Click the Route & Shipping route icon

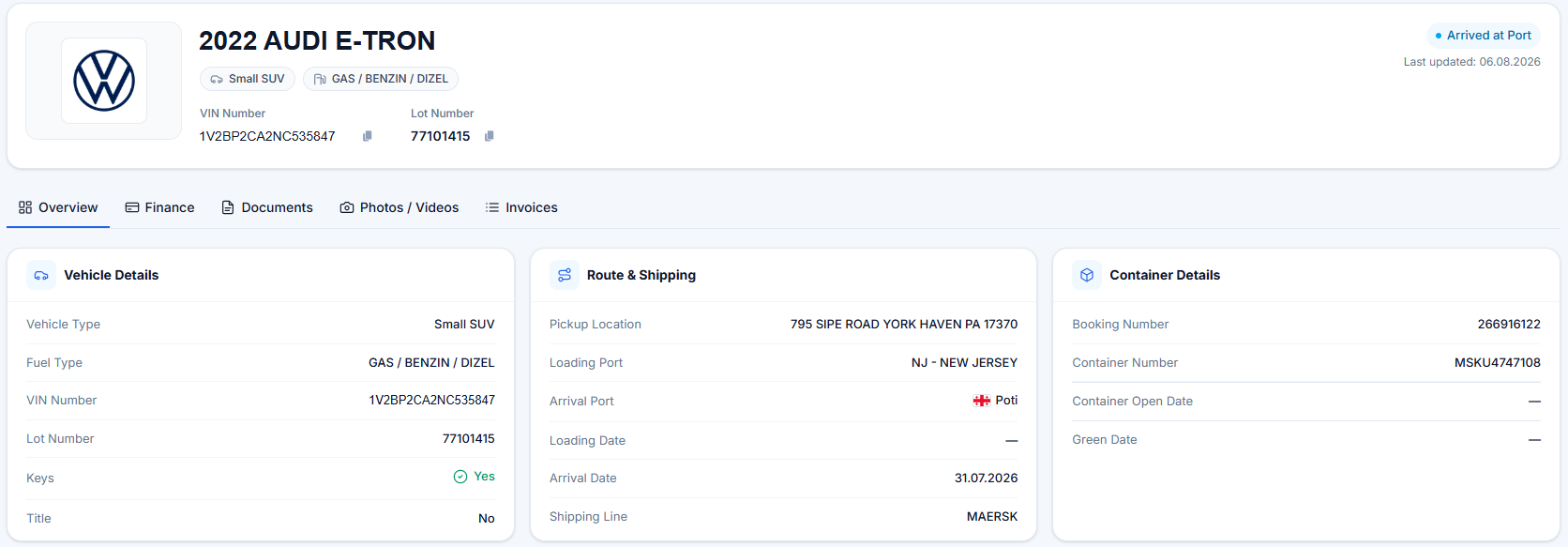coord(565,275)
